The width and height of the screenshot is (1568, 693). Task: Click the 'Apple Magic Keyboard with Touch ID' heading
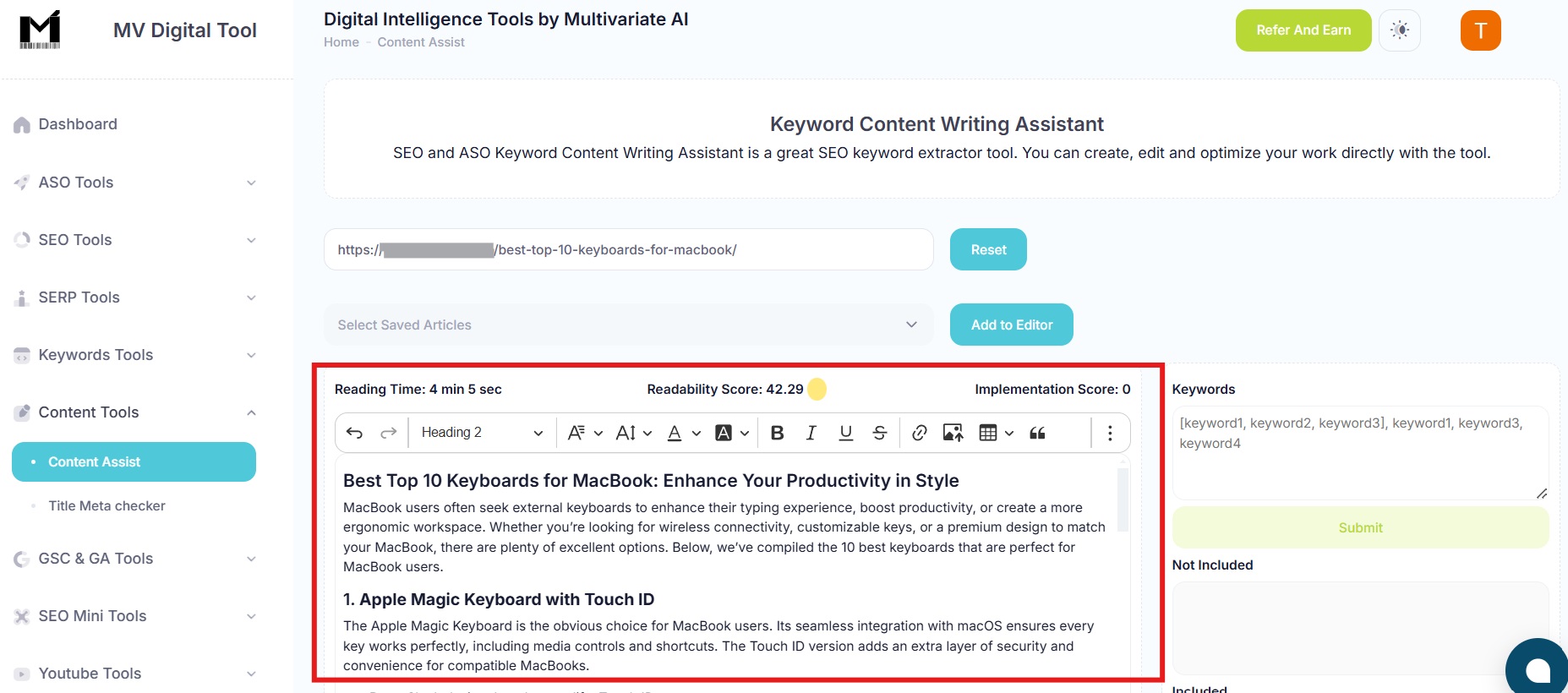499,599
